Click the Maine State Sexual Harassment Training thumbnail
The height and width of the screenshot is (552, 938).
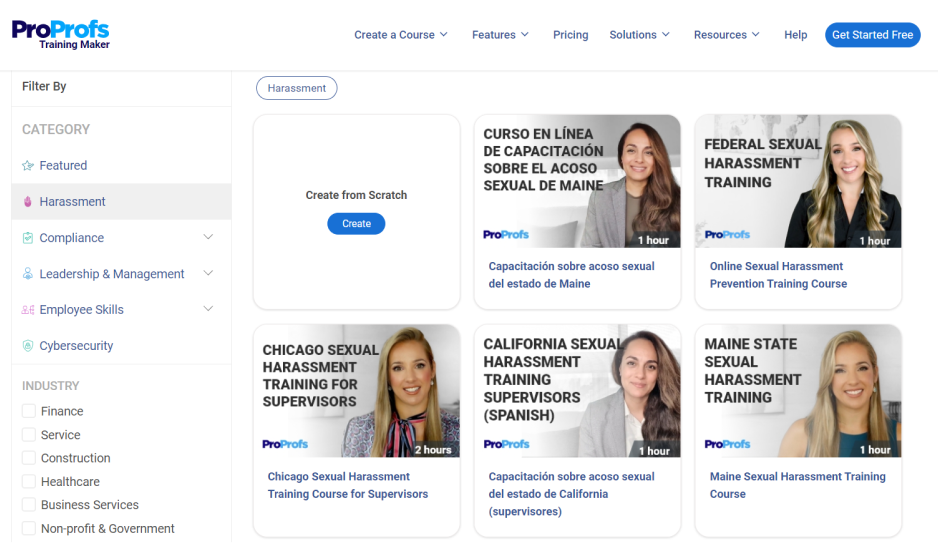coord(798,391)
